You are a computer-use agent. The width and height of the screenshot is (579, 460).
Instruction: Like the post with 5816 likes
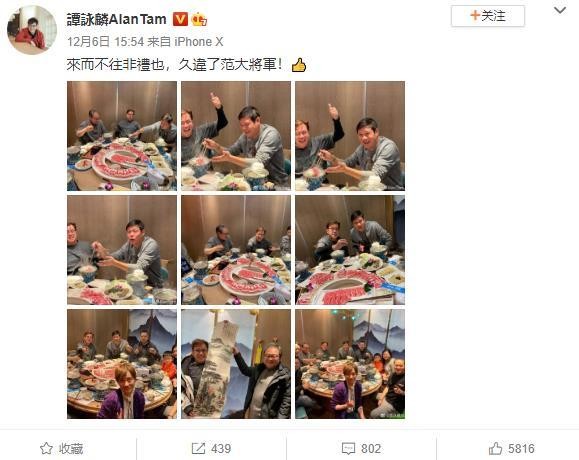point(511,449)
